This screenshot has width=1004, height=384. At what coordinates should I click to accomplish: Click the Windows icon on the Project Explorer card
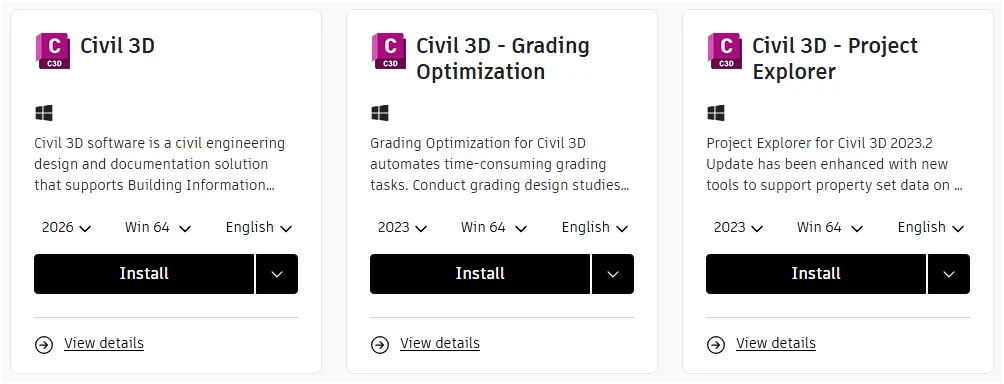[x=716, y=113]
